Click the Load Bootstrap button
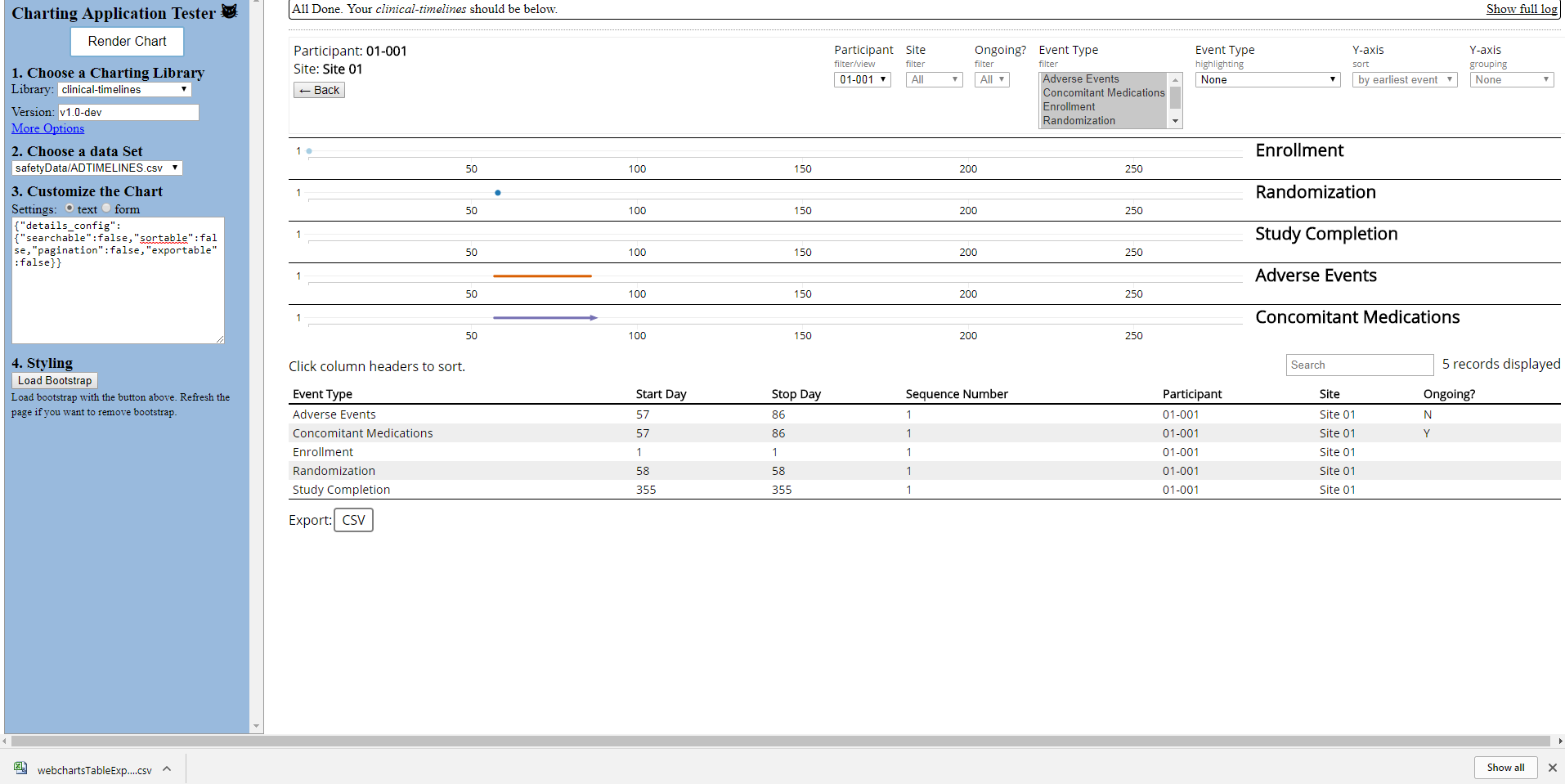 54,380
